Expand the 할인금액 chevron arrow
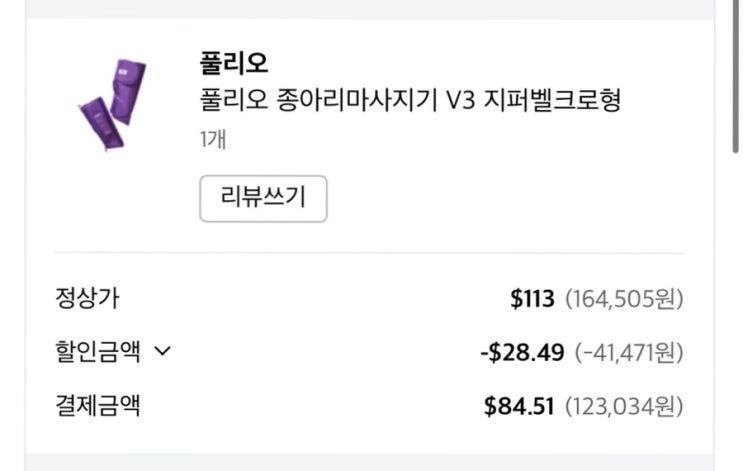The height and width of the screenshot is (471, 743). 164,352
